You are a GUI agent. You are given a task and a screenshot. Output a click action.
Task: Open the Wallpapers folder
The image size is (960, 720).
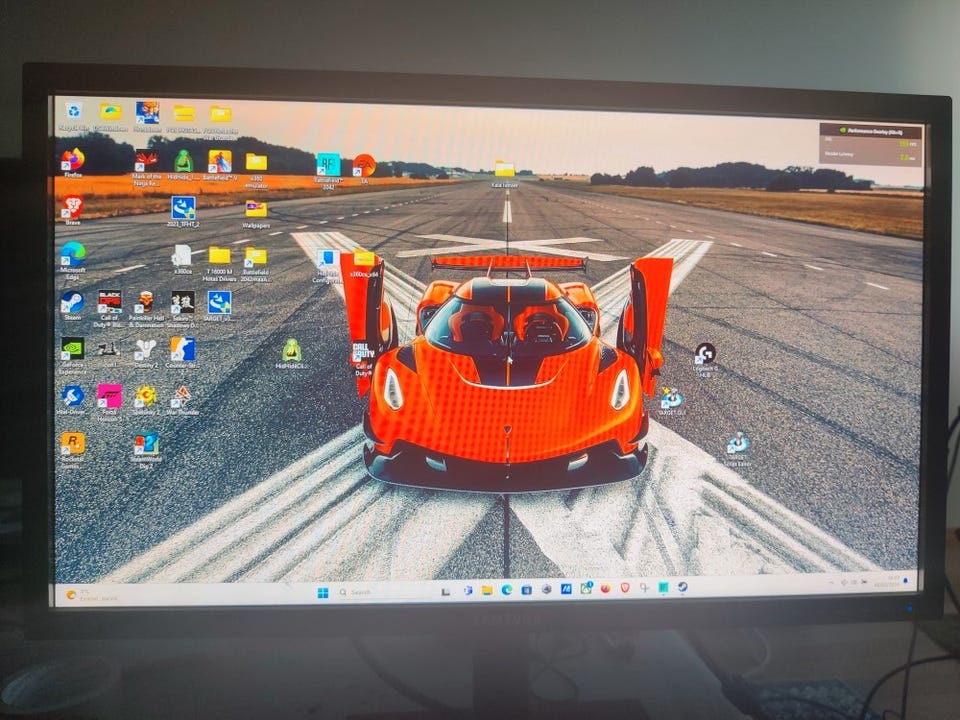pos(256,214)
